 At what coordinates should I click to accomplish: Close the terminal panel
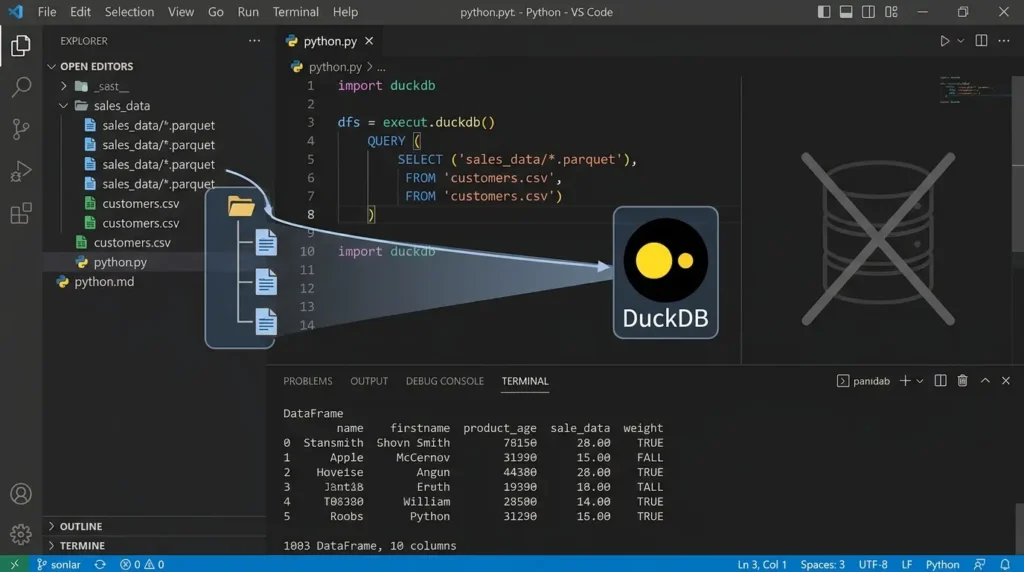coord(1006,381)
